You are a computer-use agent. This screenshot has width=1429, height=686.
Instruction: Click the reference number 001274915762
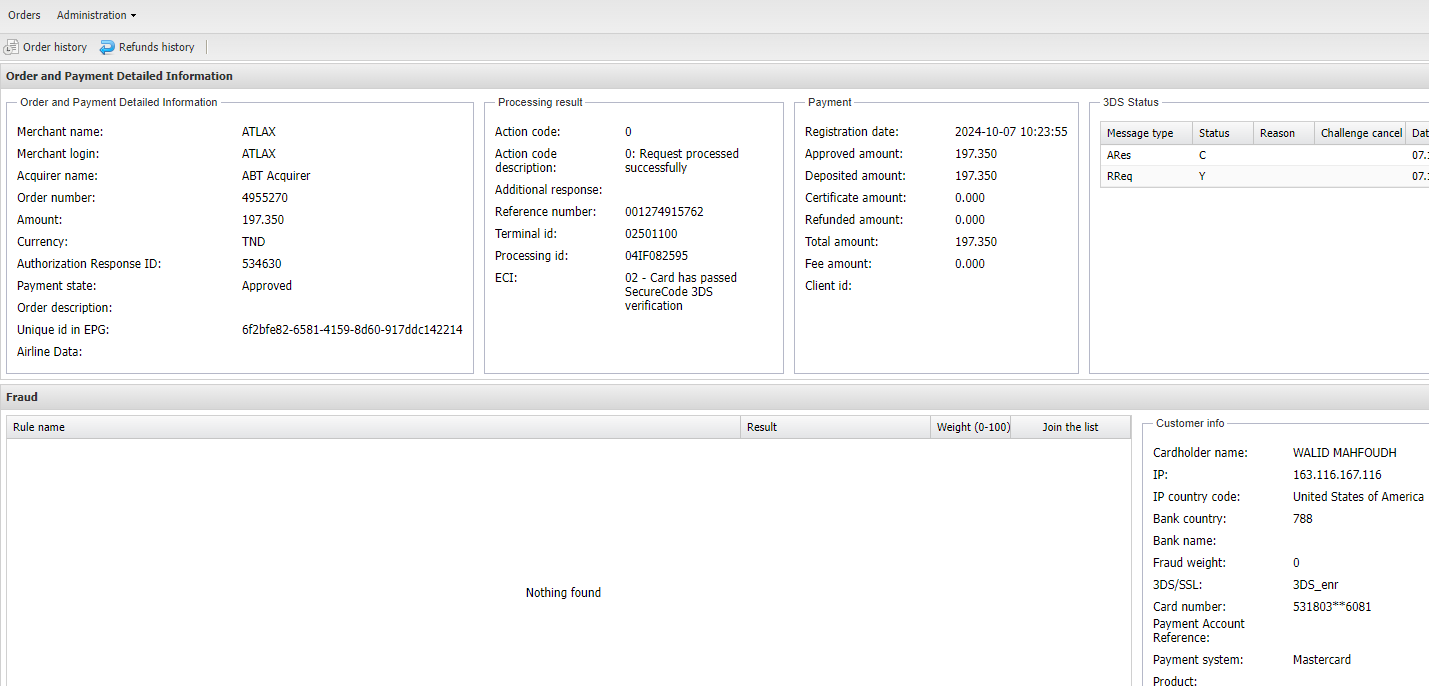coord(664,212)
